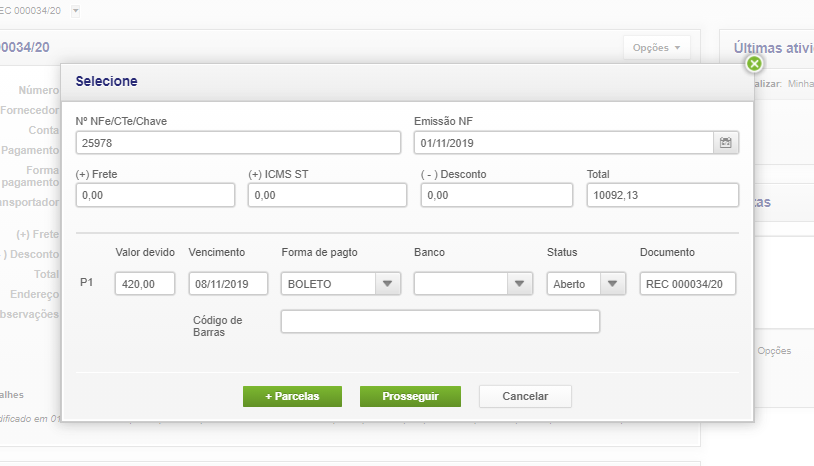Cancel the dialog using Cancelar
The image size is (814, 466).
point(525,396)
